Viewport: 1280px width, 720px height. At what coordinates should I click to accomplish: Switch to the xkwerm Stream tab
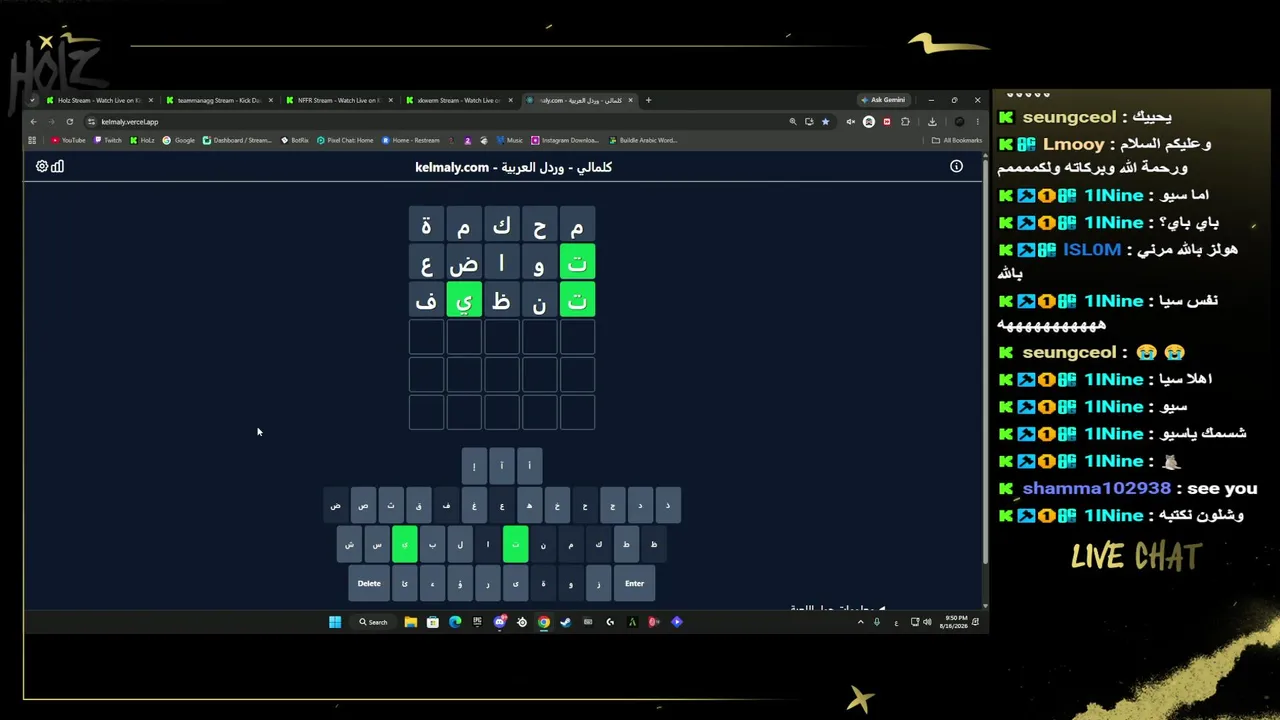[x=459, y=100]
